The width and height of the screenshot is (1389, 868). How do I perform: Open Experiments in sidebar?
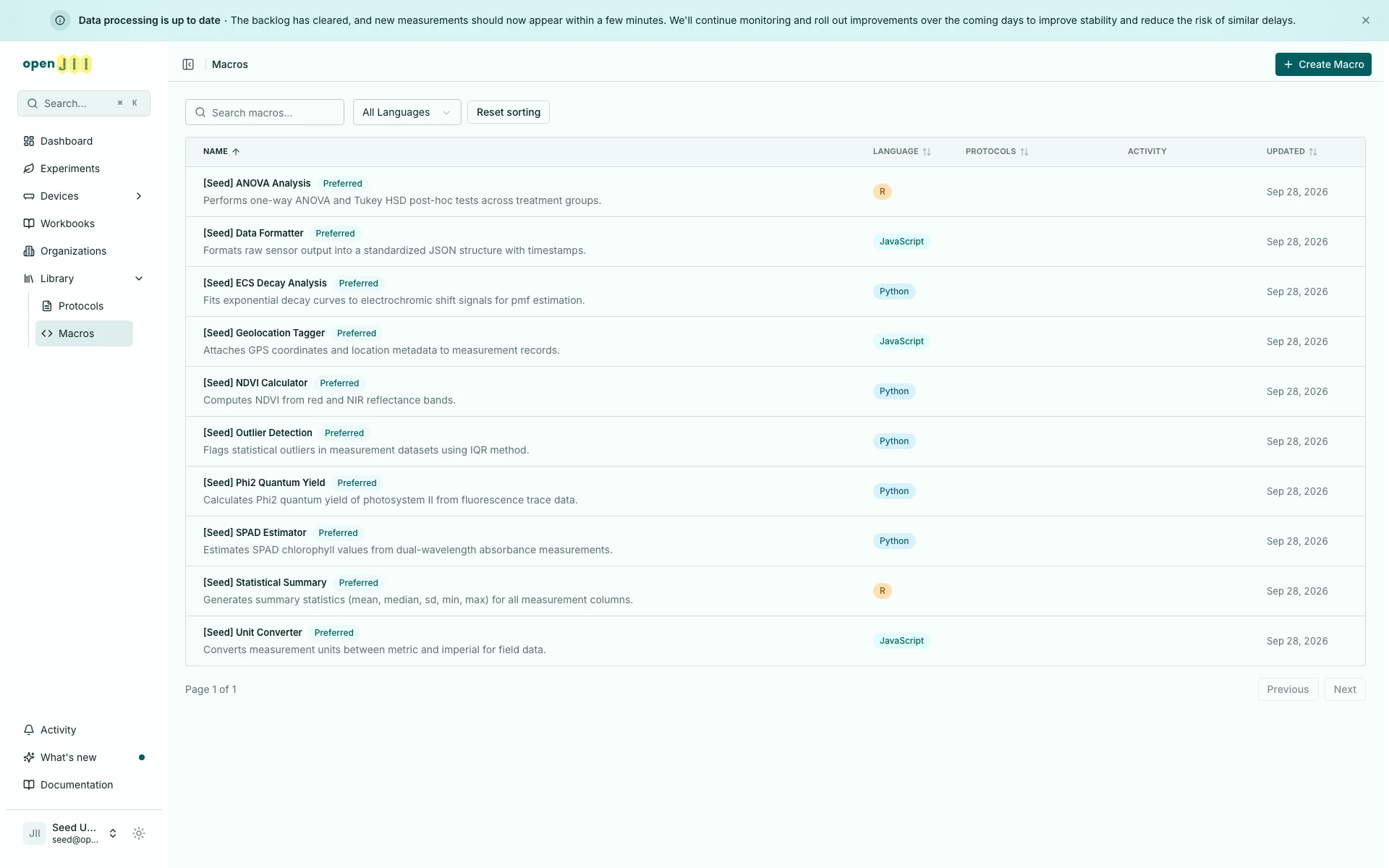pyautogui.click(x=84, y=169)
